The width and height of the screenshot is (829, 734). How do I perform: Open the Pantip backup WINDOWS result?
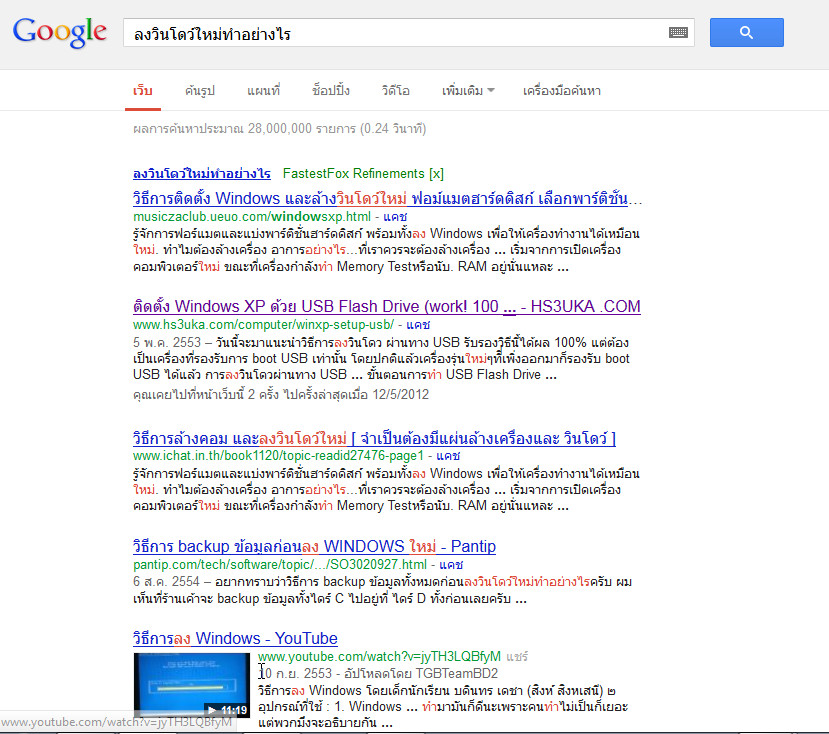click(314, 546)
